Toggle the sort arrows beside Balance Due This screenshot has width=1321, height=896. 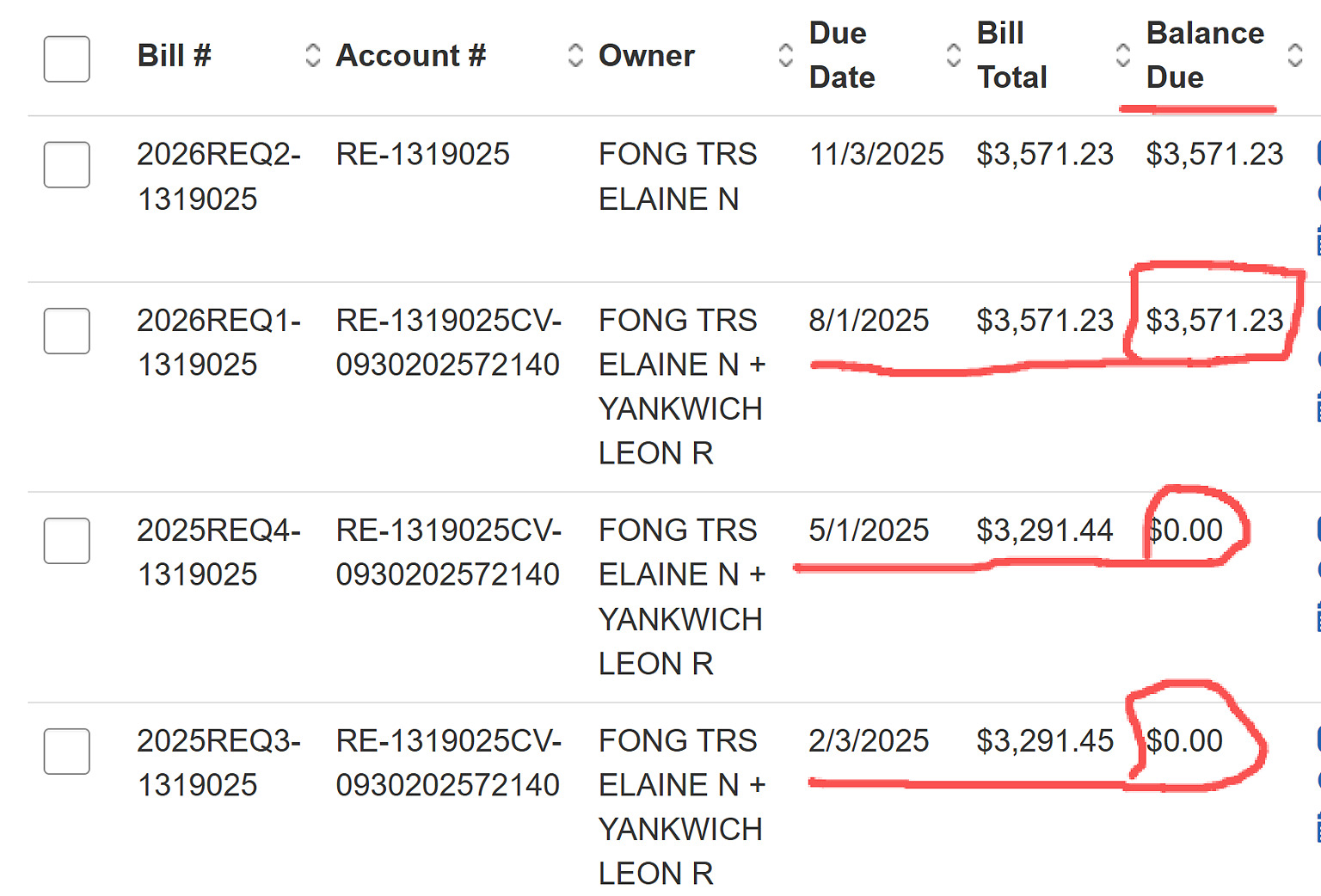coord(1294,56)
